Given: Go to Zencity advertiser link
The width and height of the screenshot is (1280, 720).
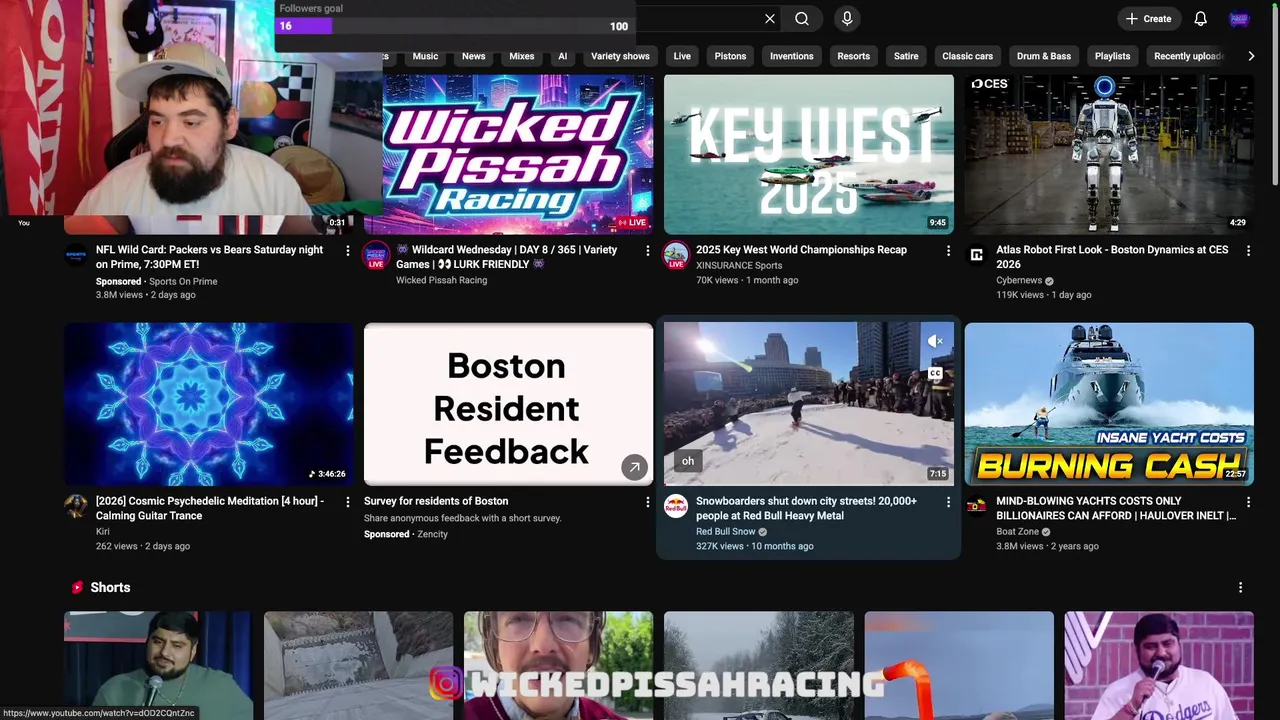Looking at the screenshot, I should 432,534.
